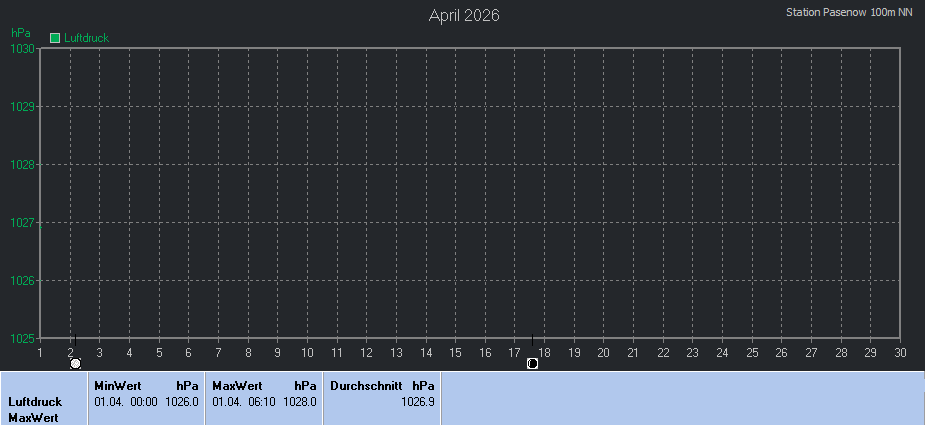The height and width of the screenshot is (425, 925).
Task: Click the new moon icon near day 17
Action: [532, 364]
